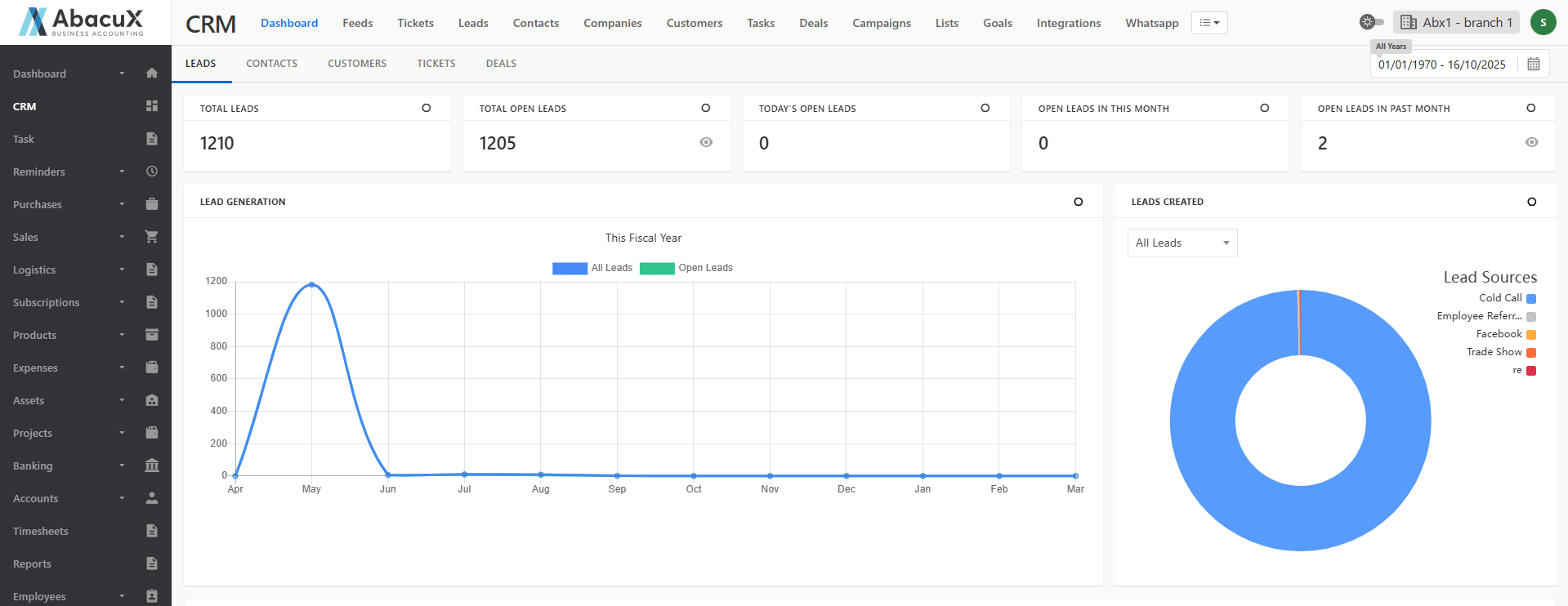Click the Reminders clock icon
This screenshot has width=1568, height=606.
click(x=151, y=172)
